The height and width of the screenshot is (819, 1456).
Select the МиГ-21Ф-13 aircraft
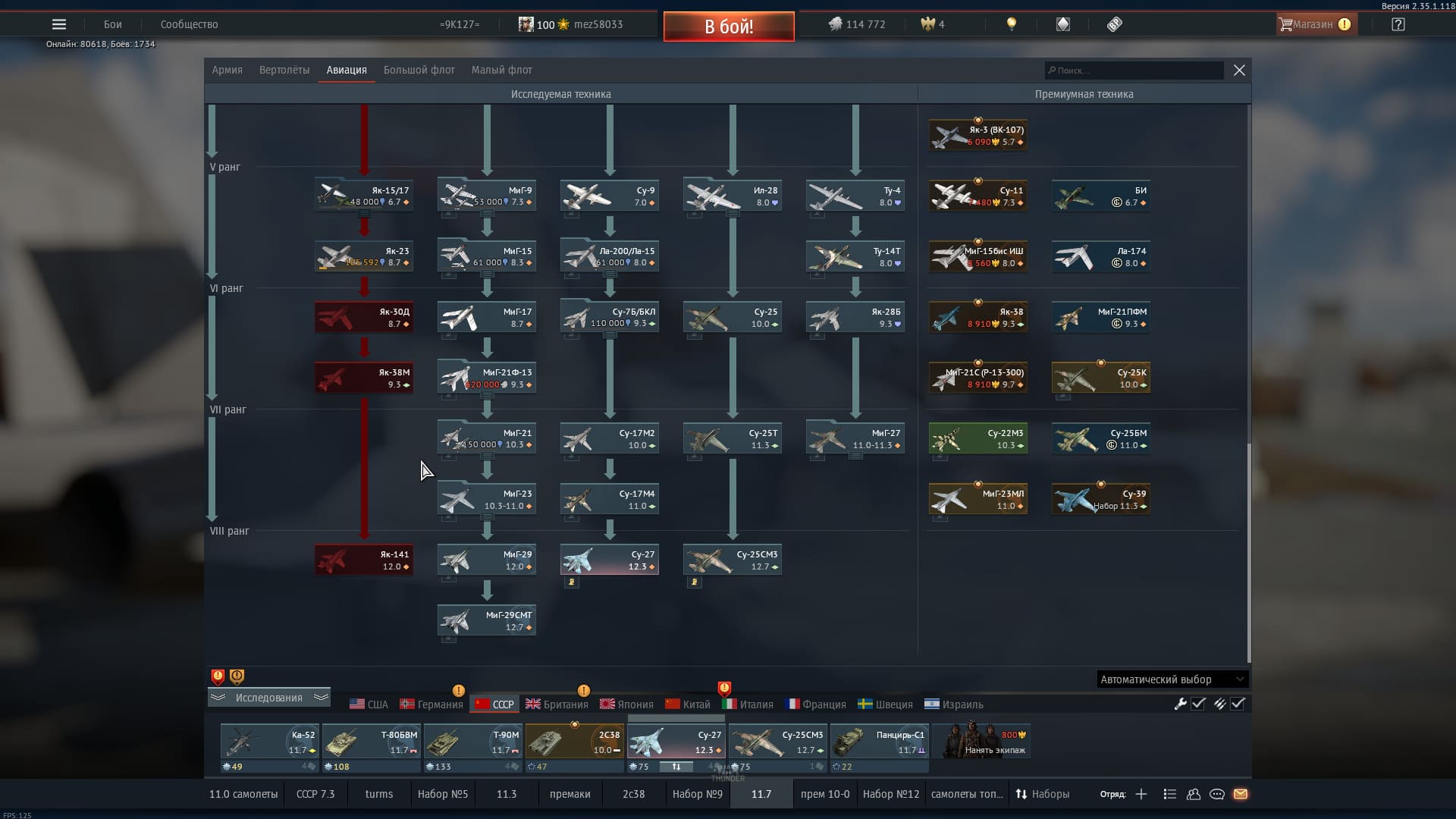(487, 378)
